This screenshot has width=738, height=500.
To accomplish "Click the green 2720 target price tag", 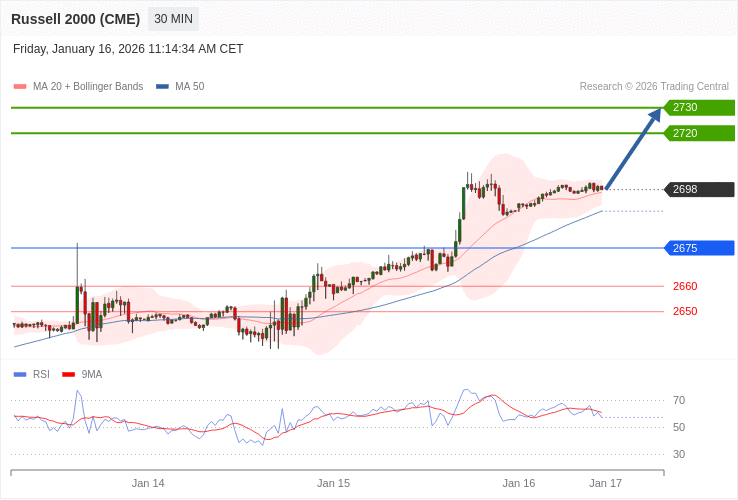I will coord(699,133).
